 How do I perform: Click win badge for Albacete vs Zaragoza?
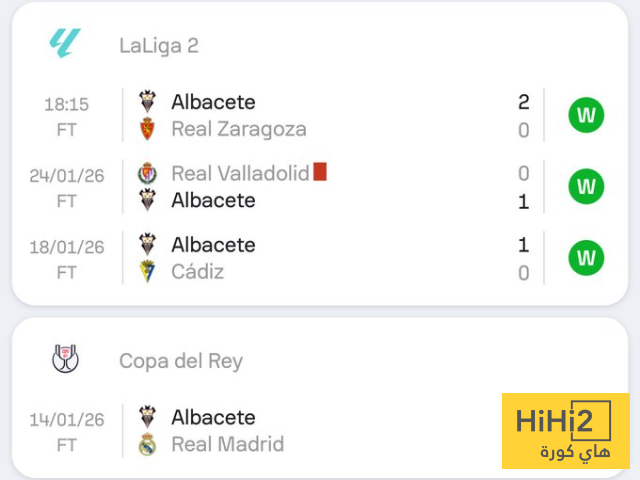click(586, 115)
